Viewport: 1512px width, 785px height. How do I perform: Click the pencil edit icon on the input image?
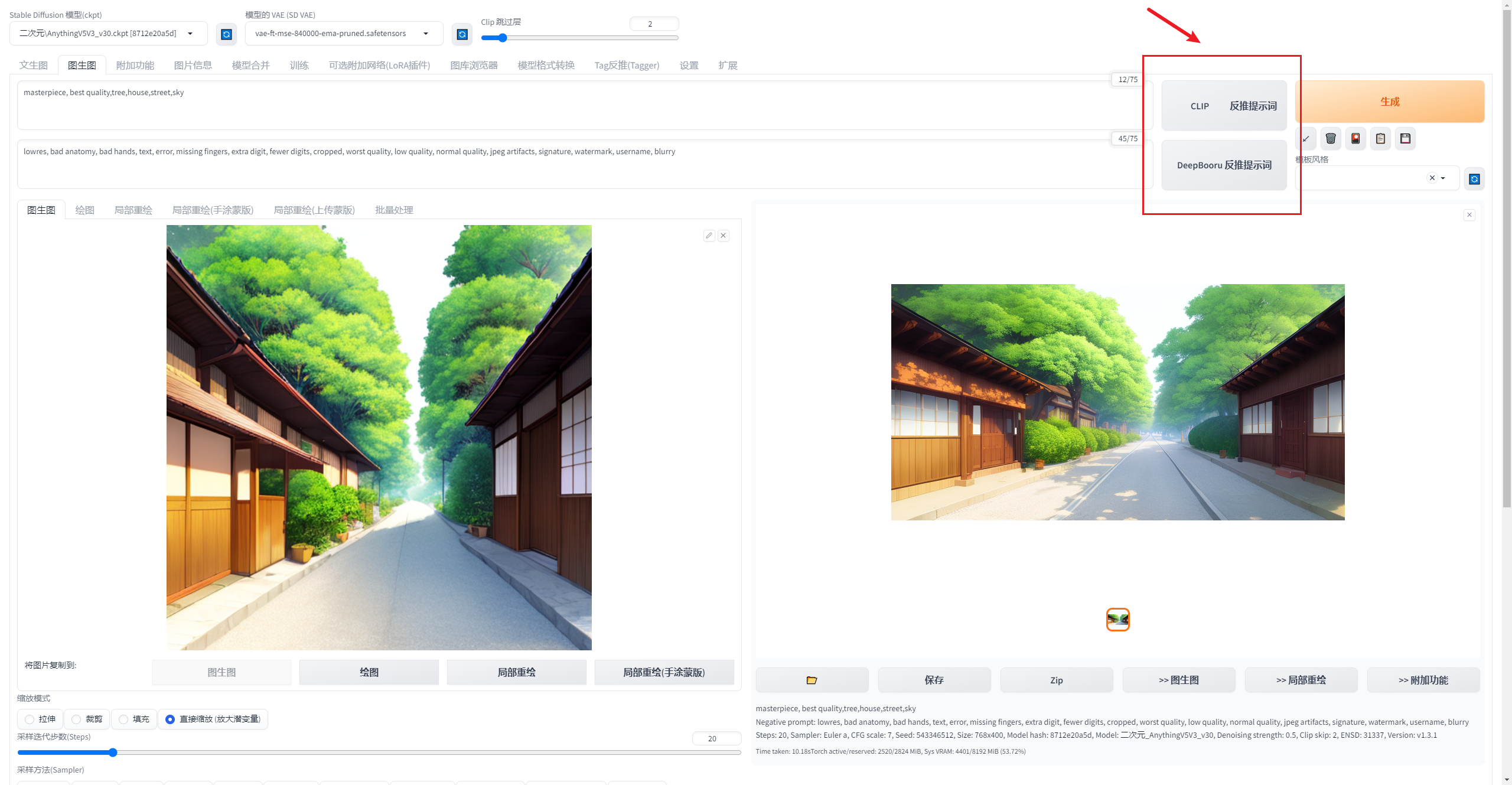[x=709, y=236]
